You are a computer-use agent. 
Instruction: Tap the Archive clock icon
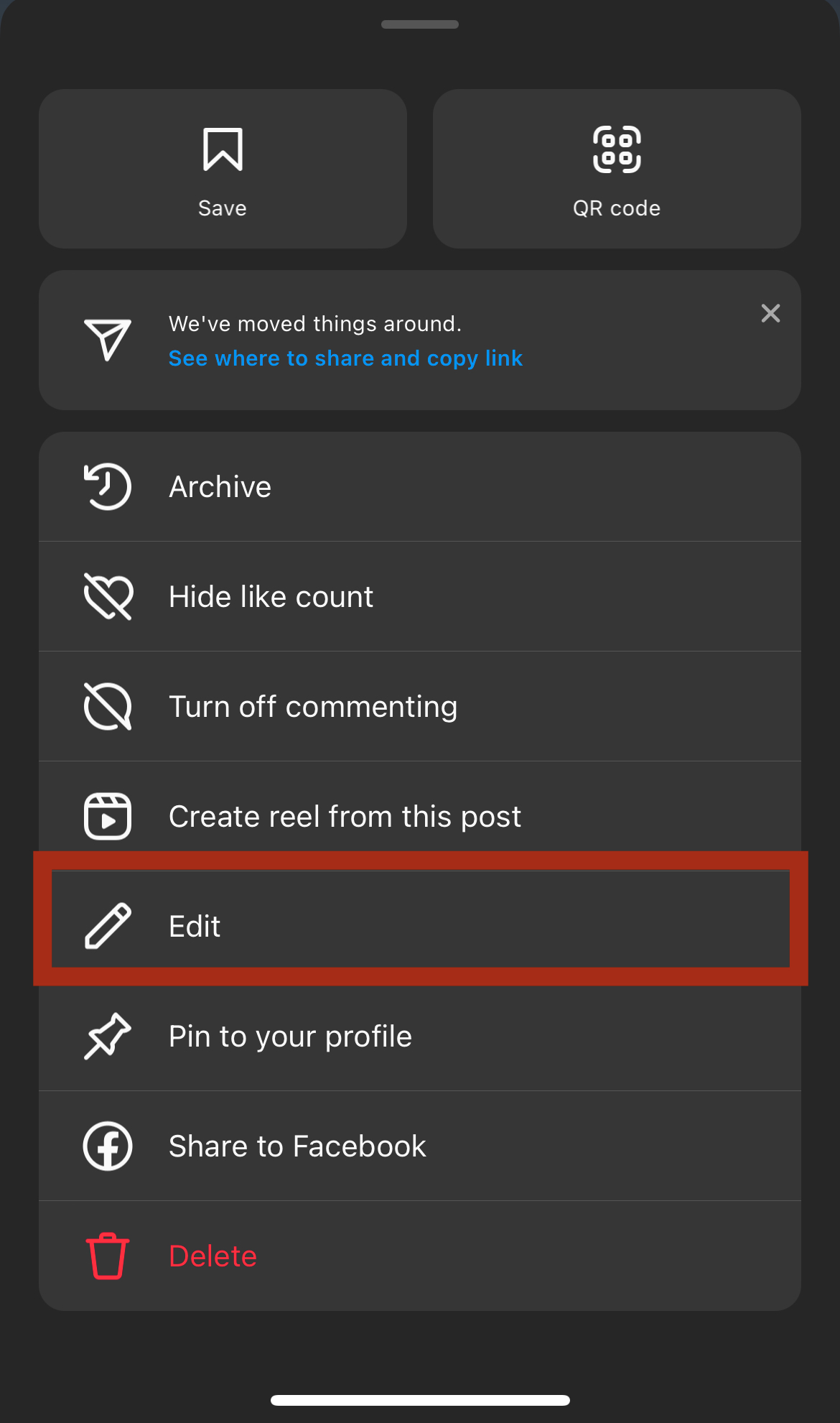[x=108, y=487]
